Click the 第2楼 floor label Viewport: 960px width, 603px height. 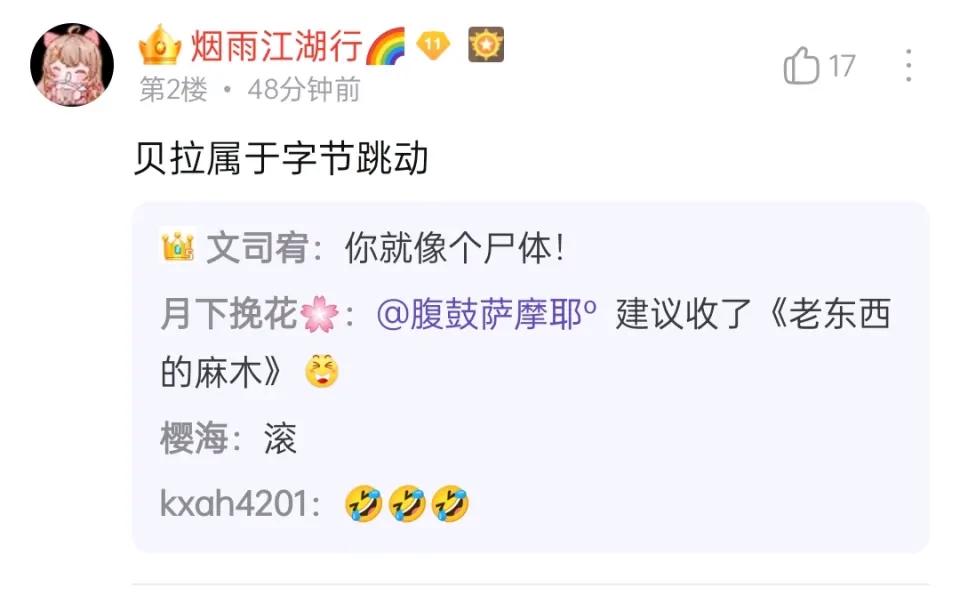(173, 90)
